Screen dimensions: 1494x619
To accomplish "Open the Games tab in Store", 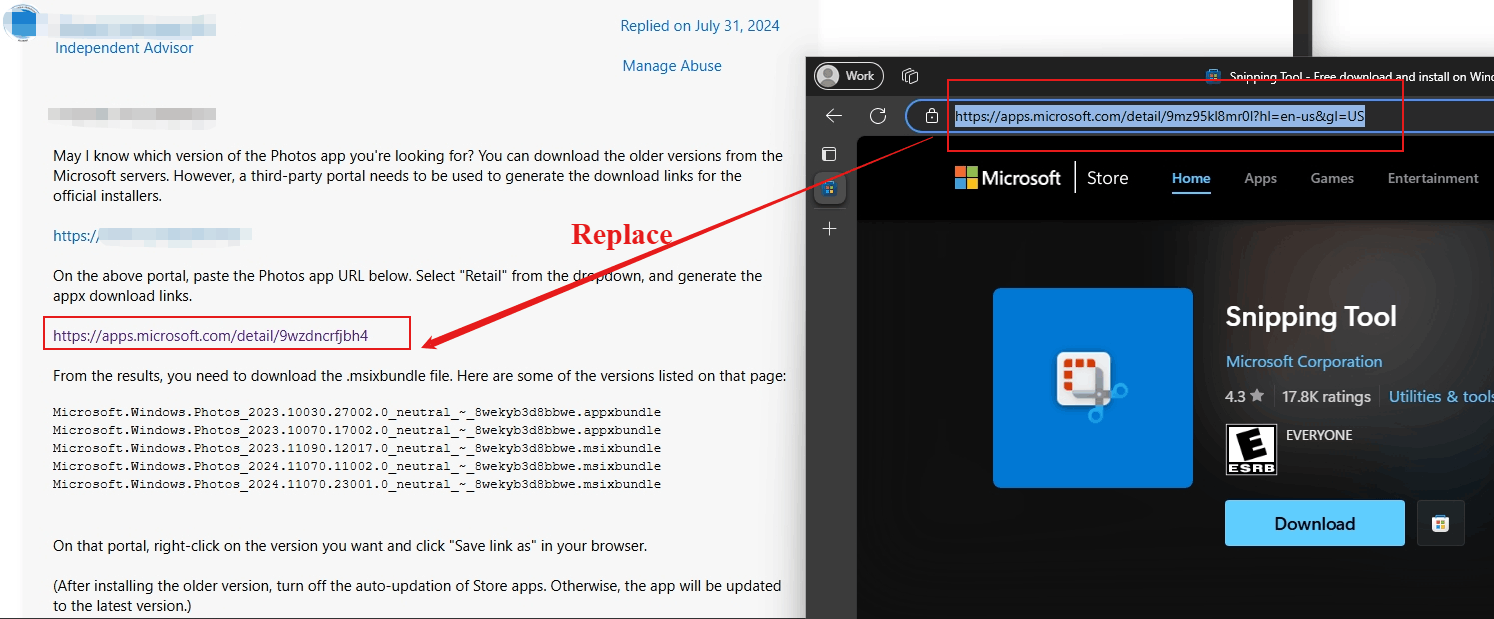I will click(1332, 178).
